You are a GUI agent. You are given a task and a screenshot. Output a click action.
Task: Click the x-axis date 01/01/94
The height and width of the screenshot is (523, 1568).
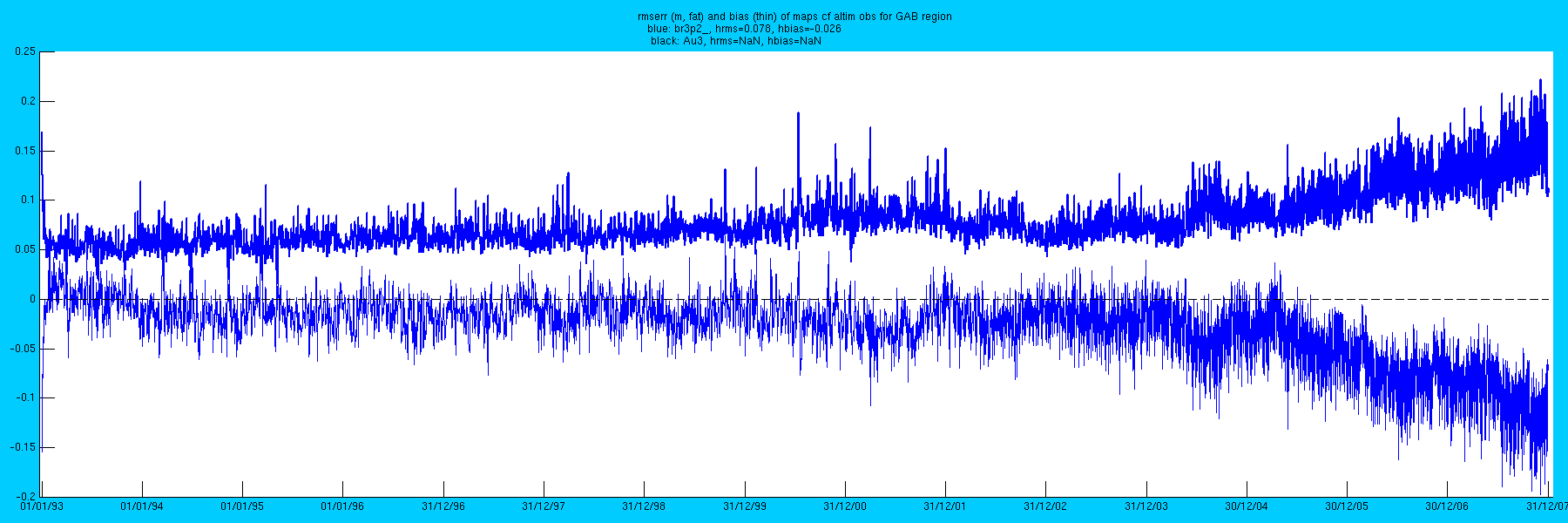pyautogui.click(x=142, y=506)
